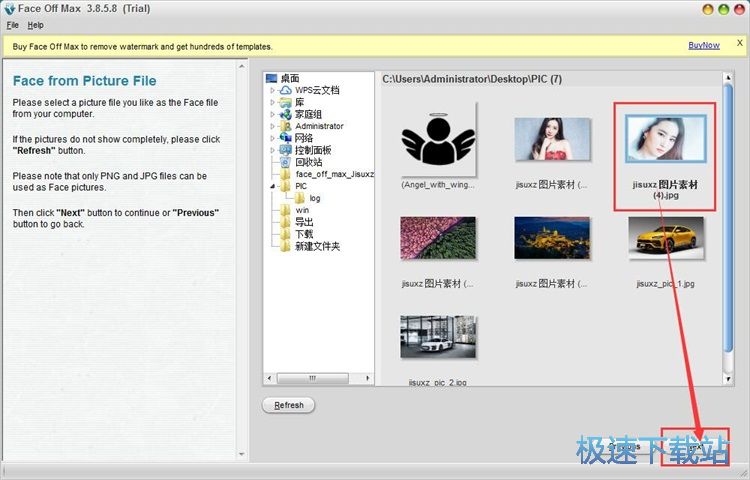Select the log folder label
The height and width of the screenshot is (480, 750).
(315, 198)
